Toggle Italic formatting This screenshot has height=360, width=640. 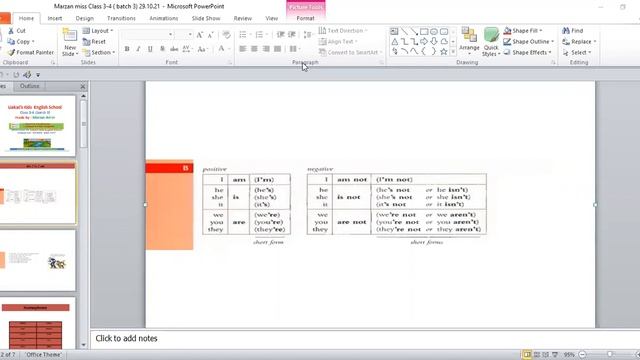pos(138,49)
